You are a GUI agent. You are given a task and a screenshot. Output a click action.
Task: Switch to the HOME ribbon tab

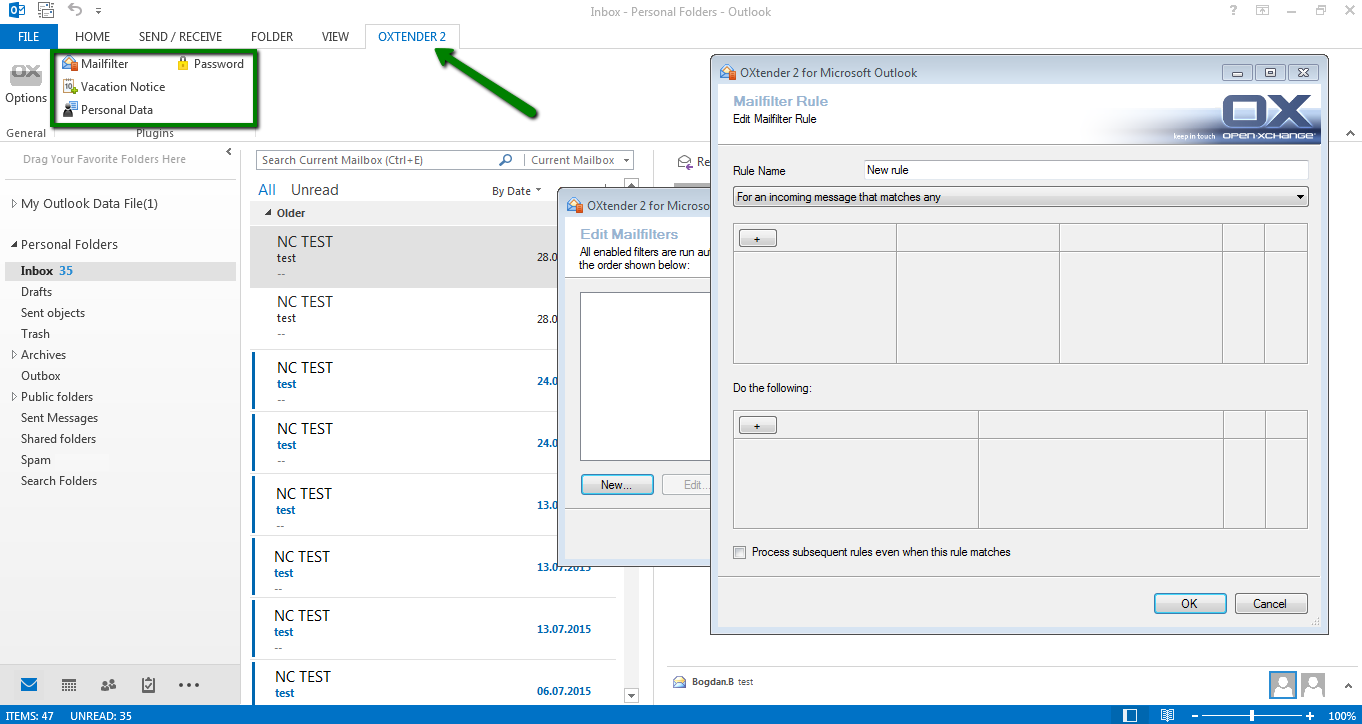(93, 37)
